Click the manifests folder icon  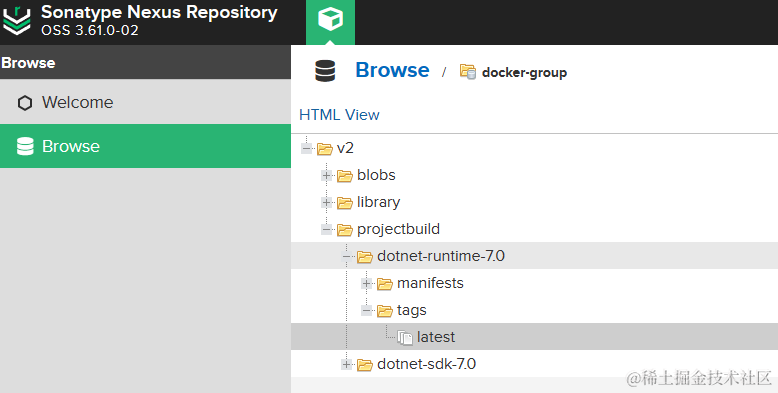[x=385, y=283]
